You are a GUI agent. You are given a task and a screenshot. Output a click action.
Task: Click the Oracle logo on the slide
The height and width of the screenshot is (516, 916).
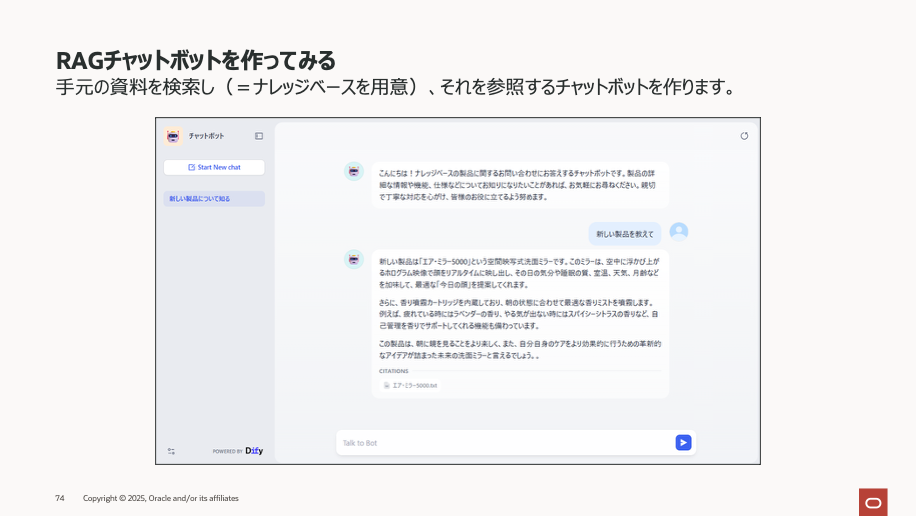tap(873, 503)
